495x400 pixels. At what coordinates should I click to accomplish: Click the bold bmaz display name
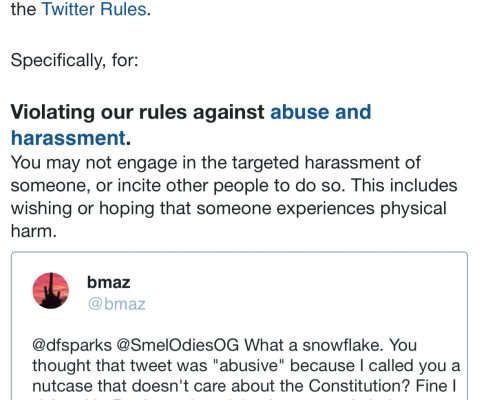(109, 282)
